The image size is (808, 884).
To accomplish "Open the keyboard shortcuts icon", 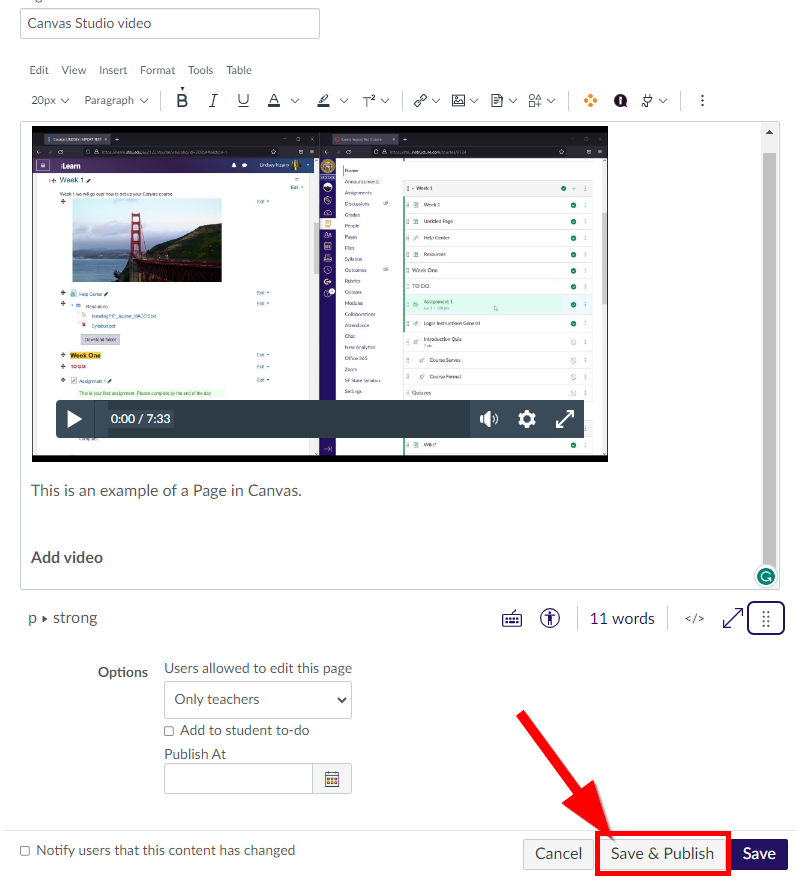I will pyautogui.click(x=512, y=618).
